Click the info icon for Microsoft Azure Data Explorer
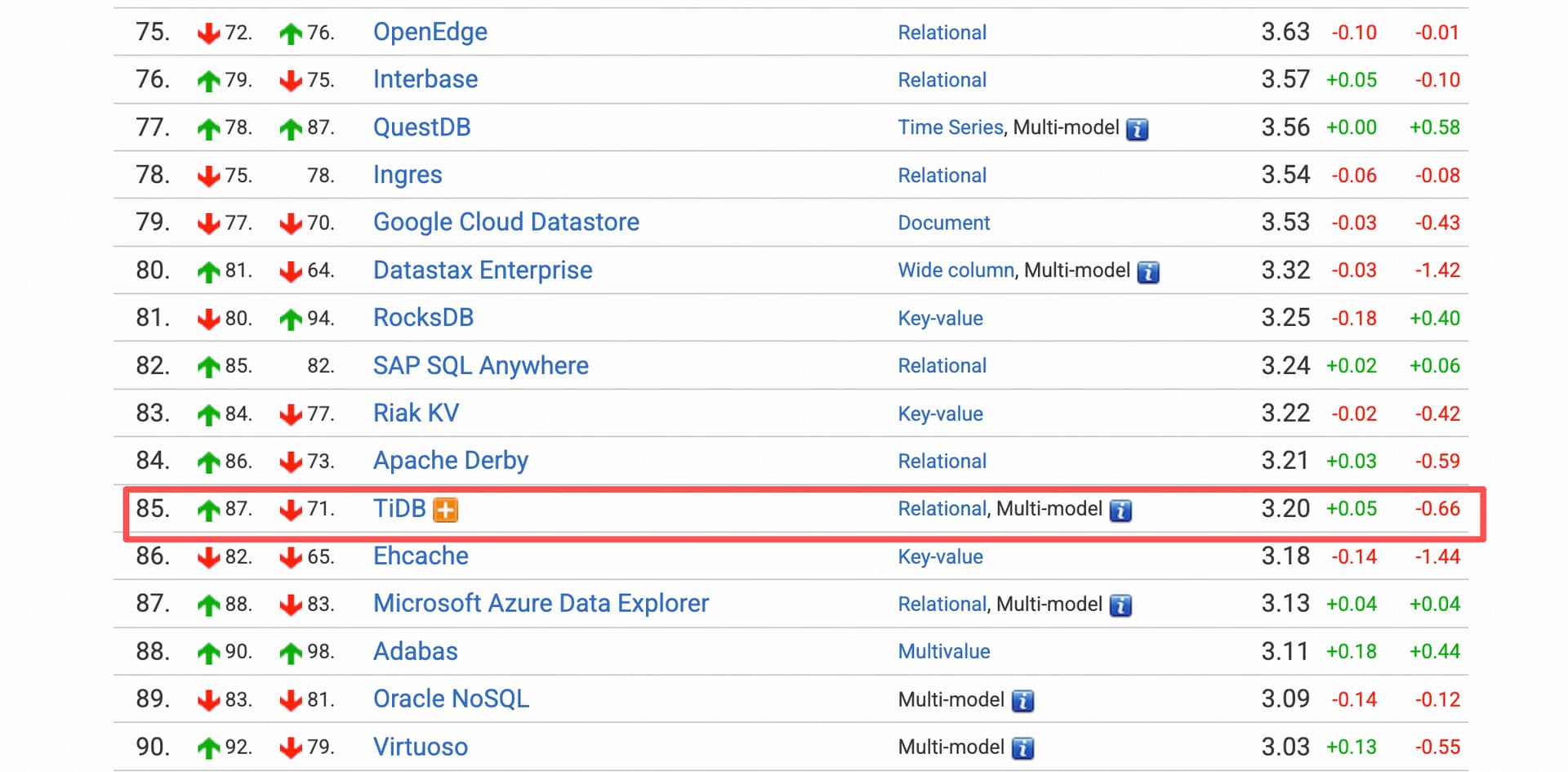This screenshot has width=1568, height=772. click(1120, 605)
